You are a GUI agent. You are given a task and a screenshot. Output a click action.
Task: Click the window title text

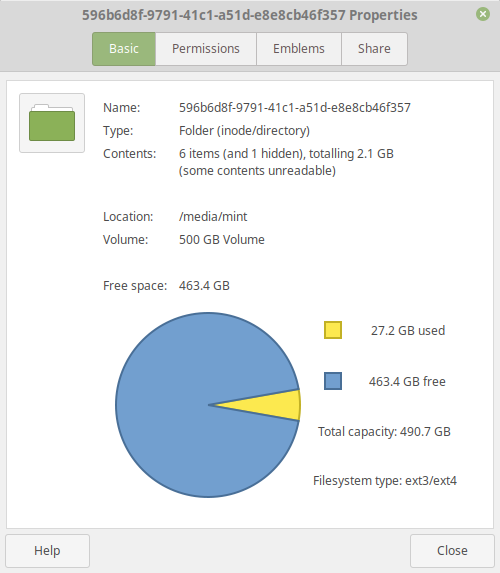(x=250, y=15)
